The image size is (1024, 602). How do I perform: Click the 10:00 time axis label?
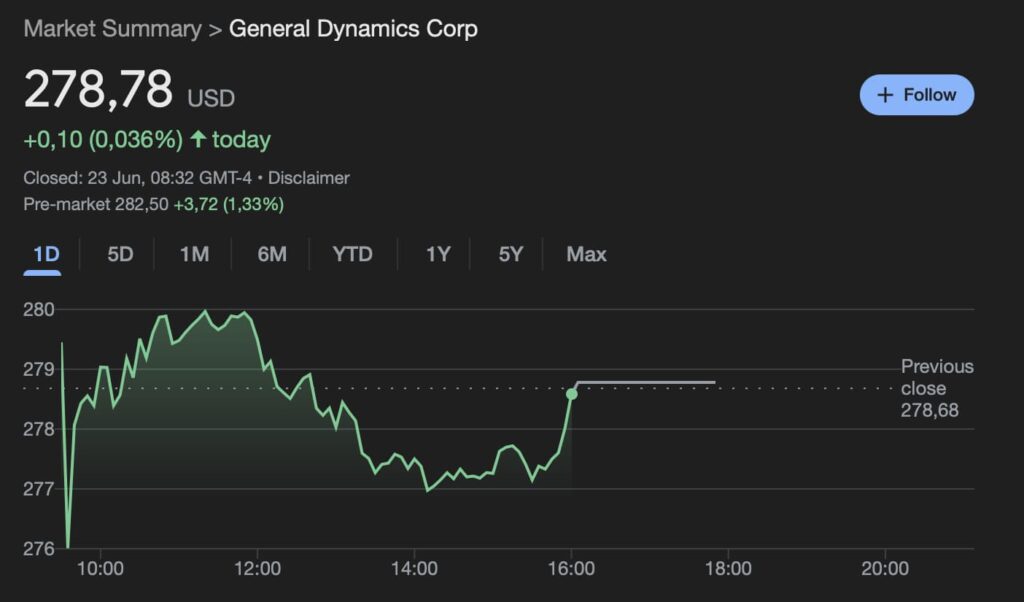coord(100,569)
